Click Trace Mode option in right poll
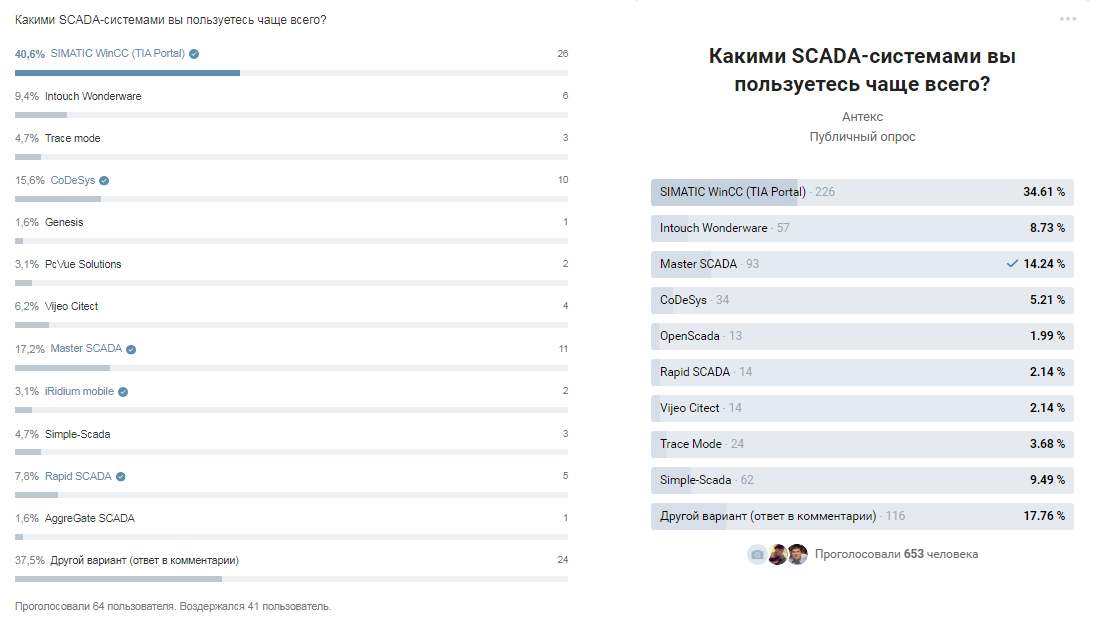1120x619 pixels. coord(861,444)
